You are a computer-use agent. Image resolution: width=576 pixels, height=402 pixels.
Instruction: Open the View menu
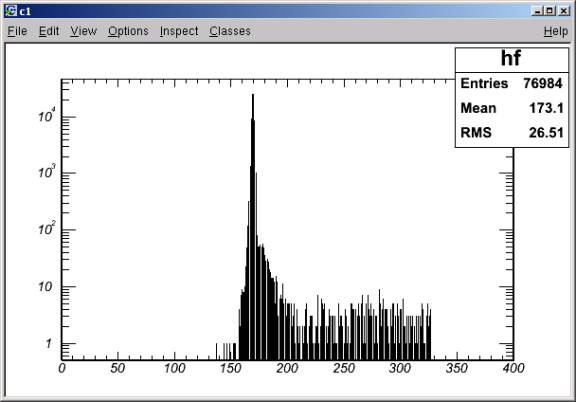[84, 31]
